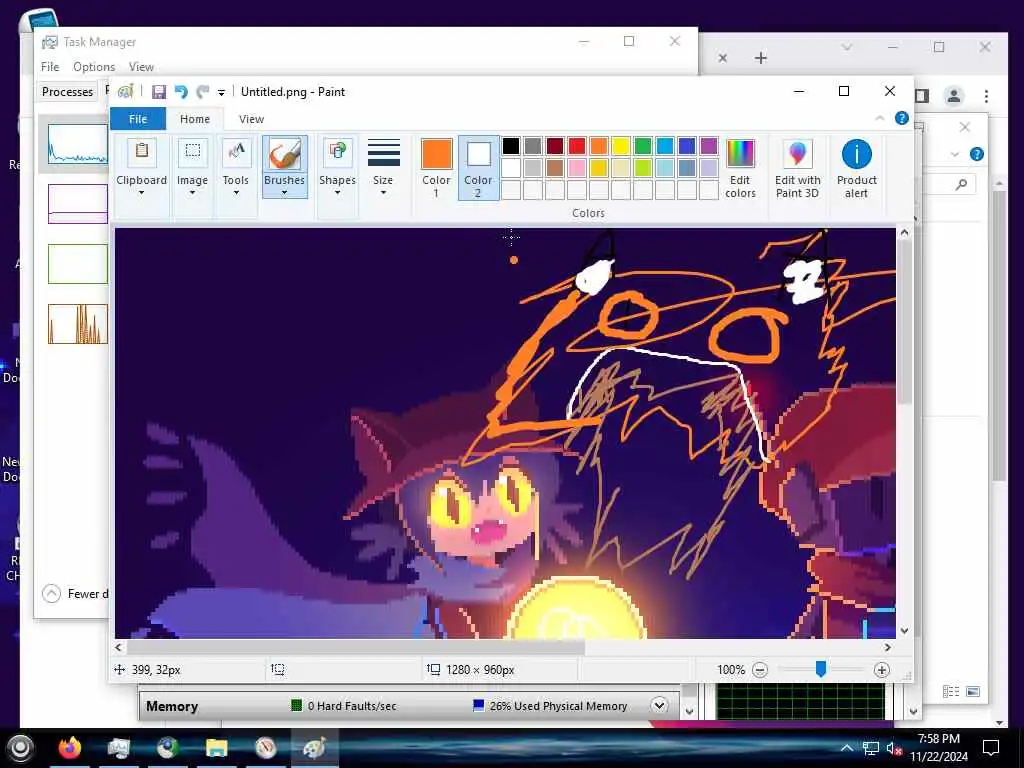The width and height of the screenshot is (1024, 768).
Task: Open the Brushes dropdown arrow
Action: click(285, 193)
